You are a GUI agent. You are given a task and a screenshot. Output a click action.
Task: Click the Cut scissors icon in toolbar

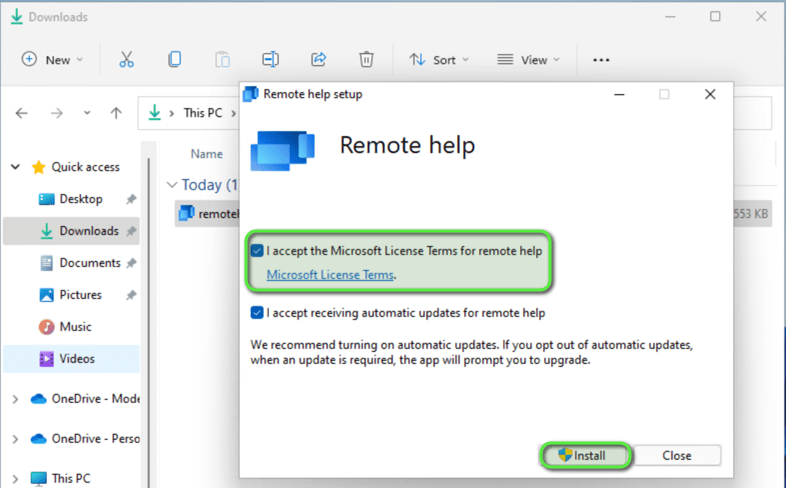(126, 60)
